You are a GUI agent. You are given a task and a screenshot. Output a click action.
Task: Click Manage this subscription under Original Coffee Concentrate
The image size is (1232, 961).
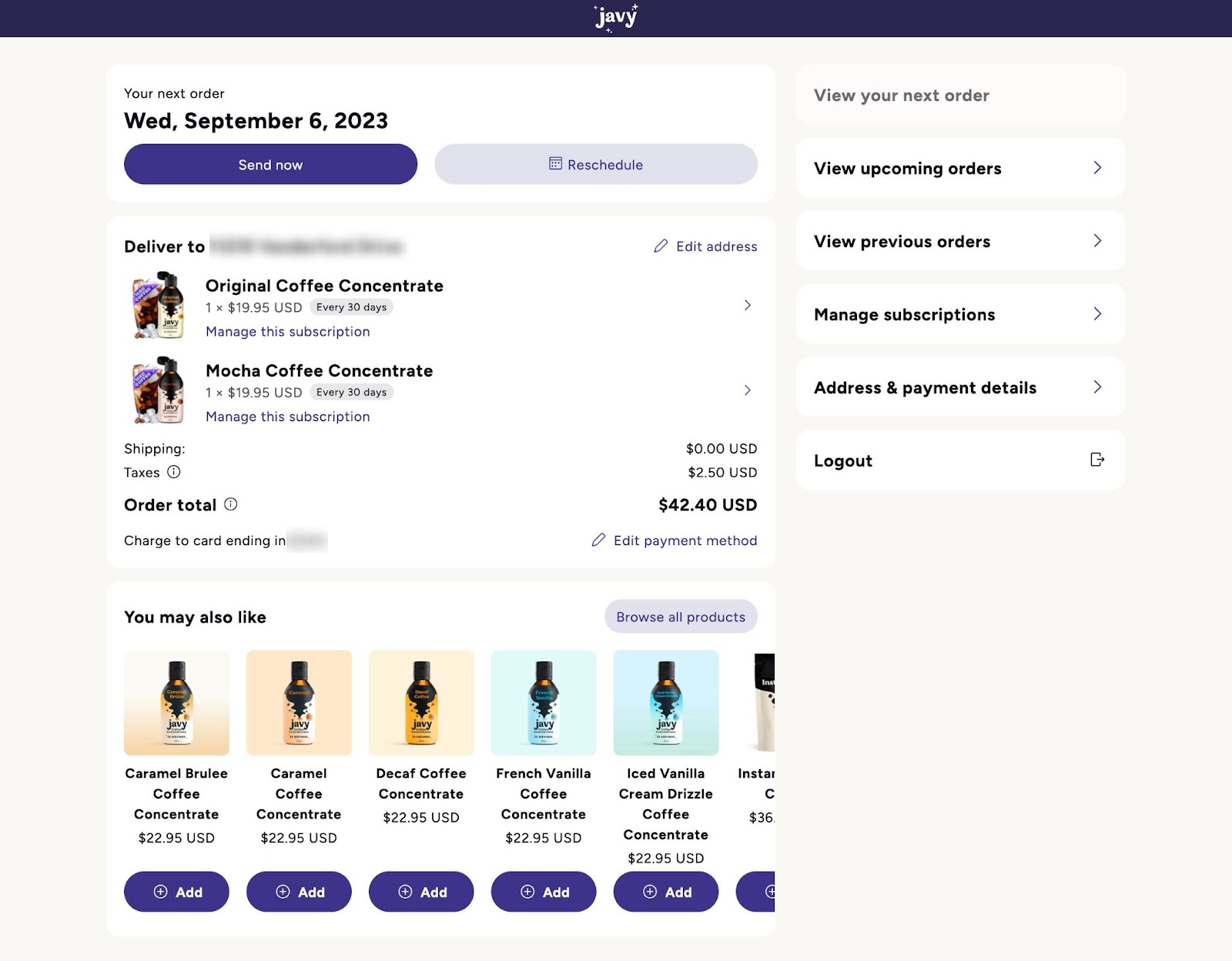pos(287,331)
